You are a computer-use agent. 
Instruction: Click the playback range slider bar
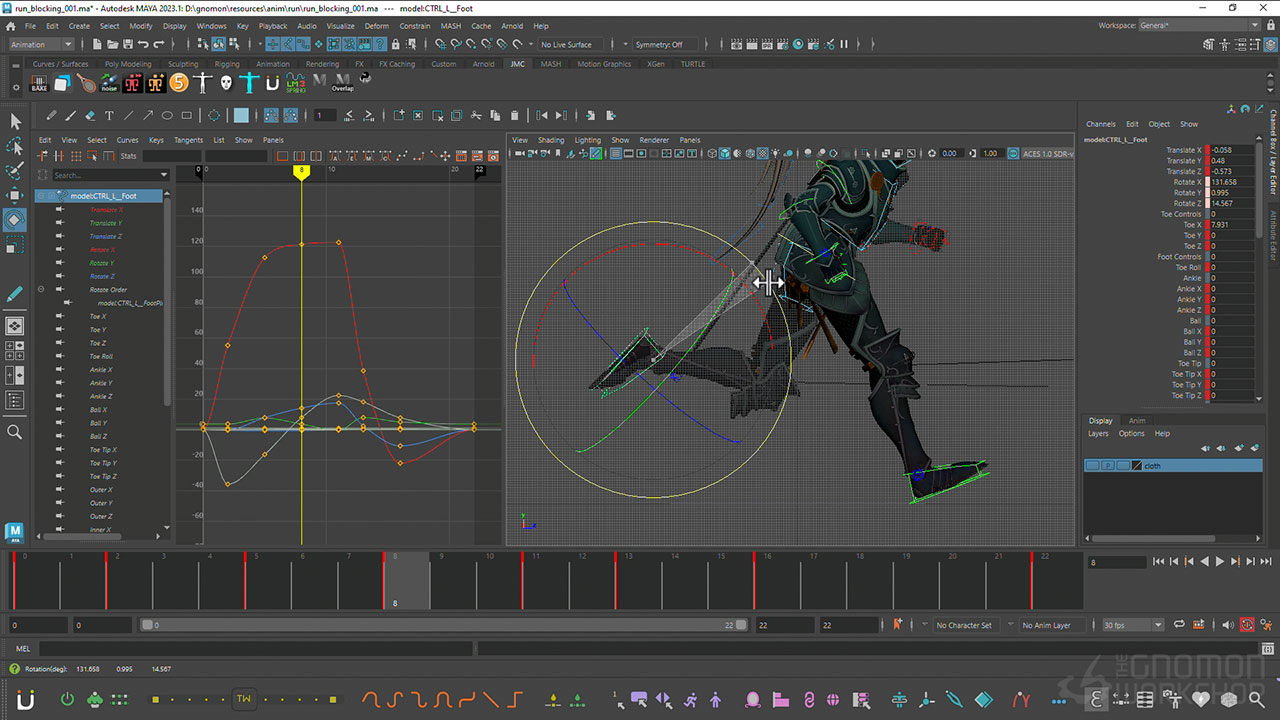click(440, 625)
